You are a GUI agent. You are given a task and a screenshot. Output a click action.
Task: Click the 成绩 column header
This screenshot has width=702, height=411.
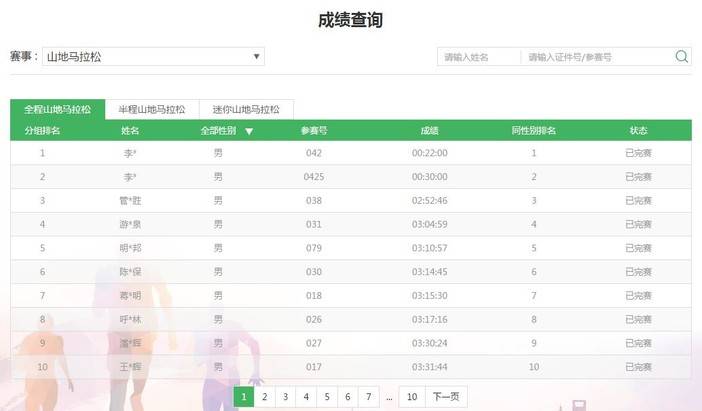pyautogui.click(x=430, y=131)
